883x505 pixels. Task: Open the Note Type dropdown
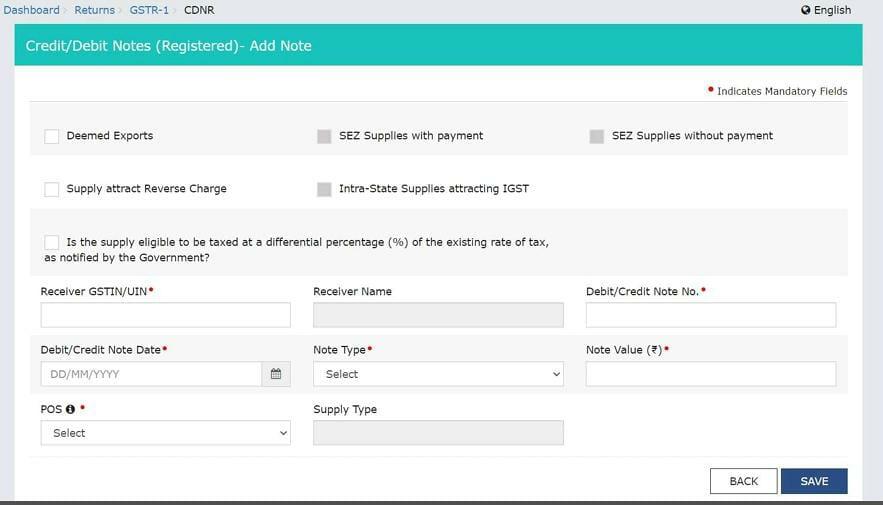438,374
